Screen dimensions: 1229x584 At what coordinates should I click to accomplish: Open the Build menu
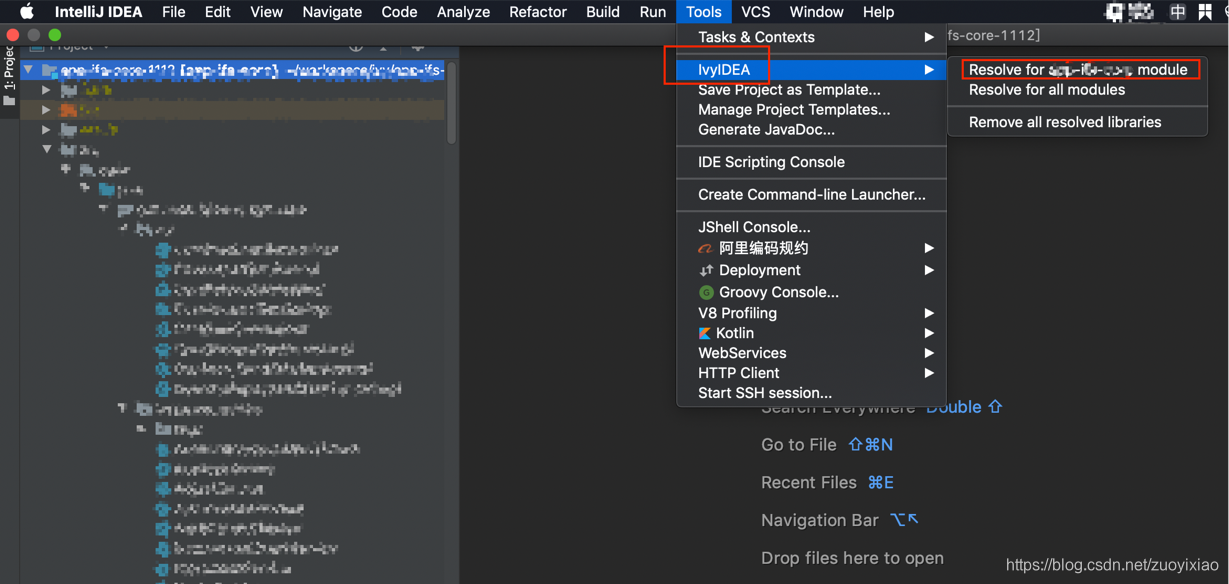[x=603, y=12]
